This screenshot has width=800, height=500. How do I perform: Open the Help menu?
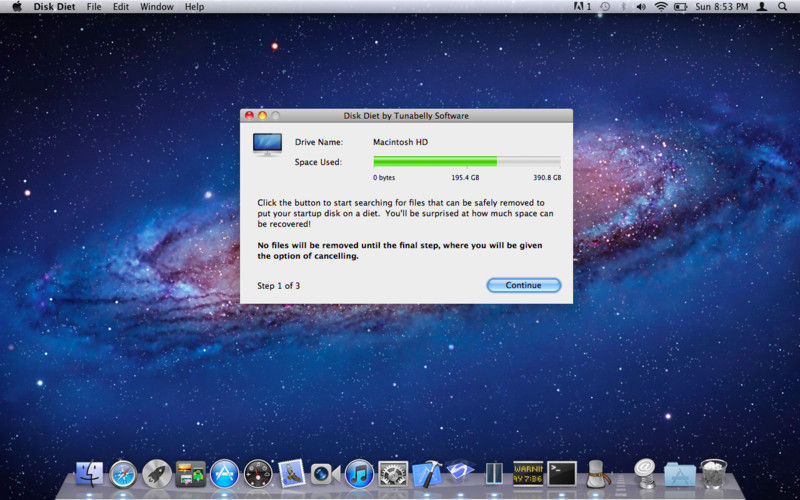click(x=194, y=7)
